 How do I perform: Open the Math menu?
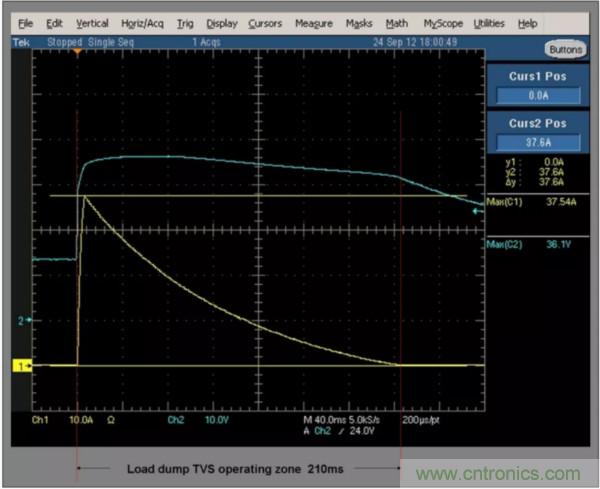click(396, 23)
